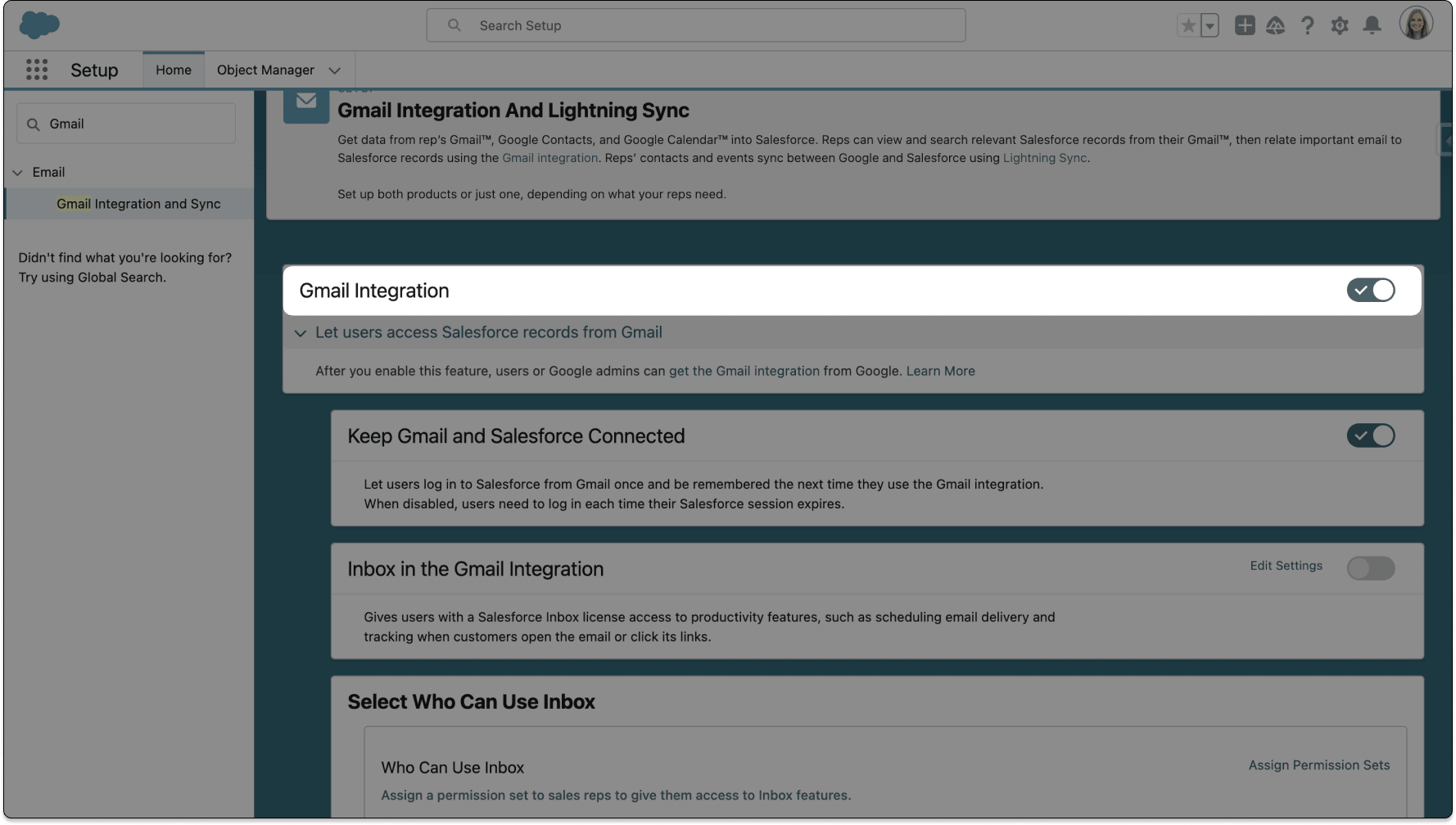This screenshot has height=825, width=1456.
Task: Click the Salesforce cloud logo
Action: tap(39, 25)
